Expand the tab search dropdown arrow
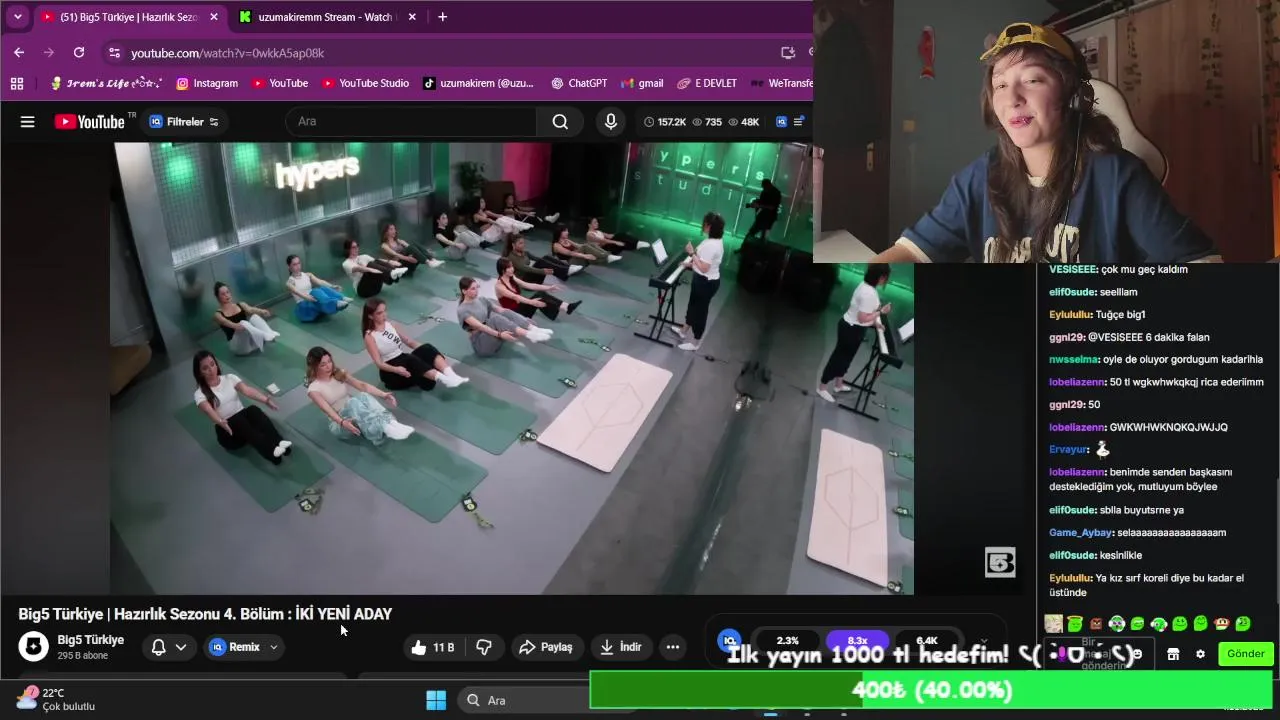1280x720 pixels. [x=17, y=17]
